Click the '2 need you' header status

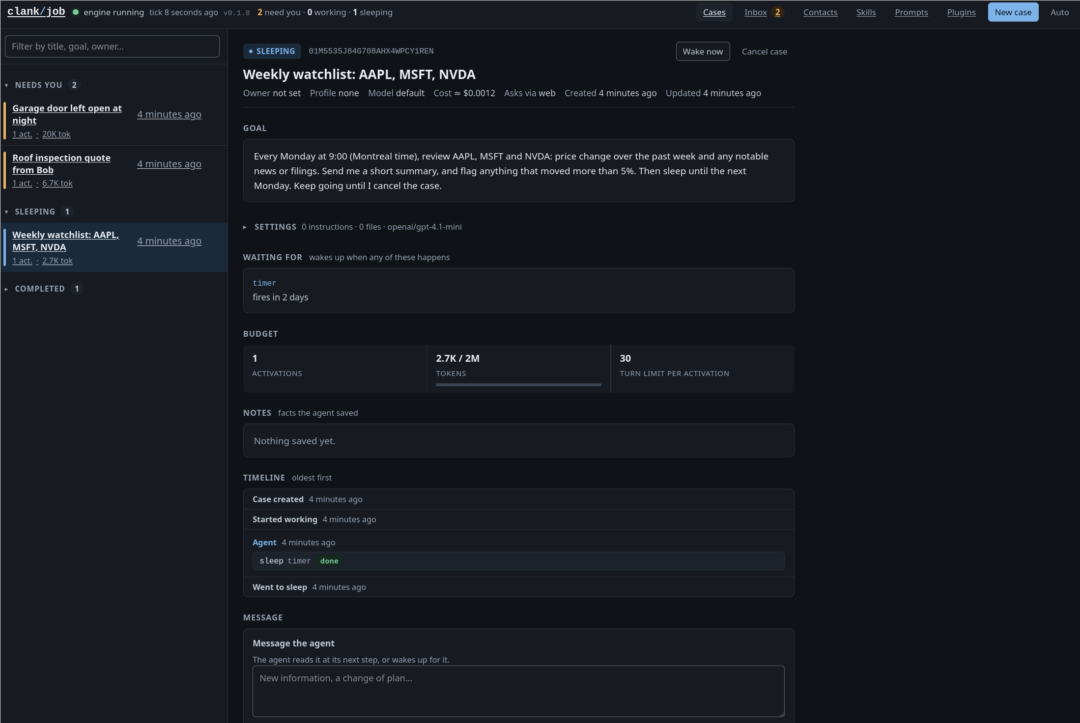click(x=279, y=12)
